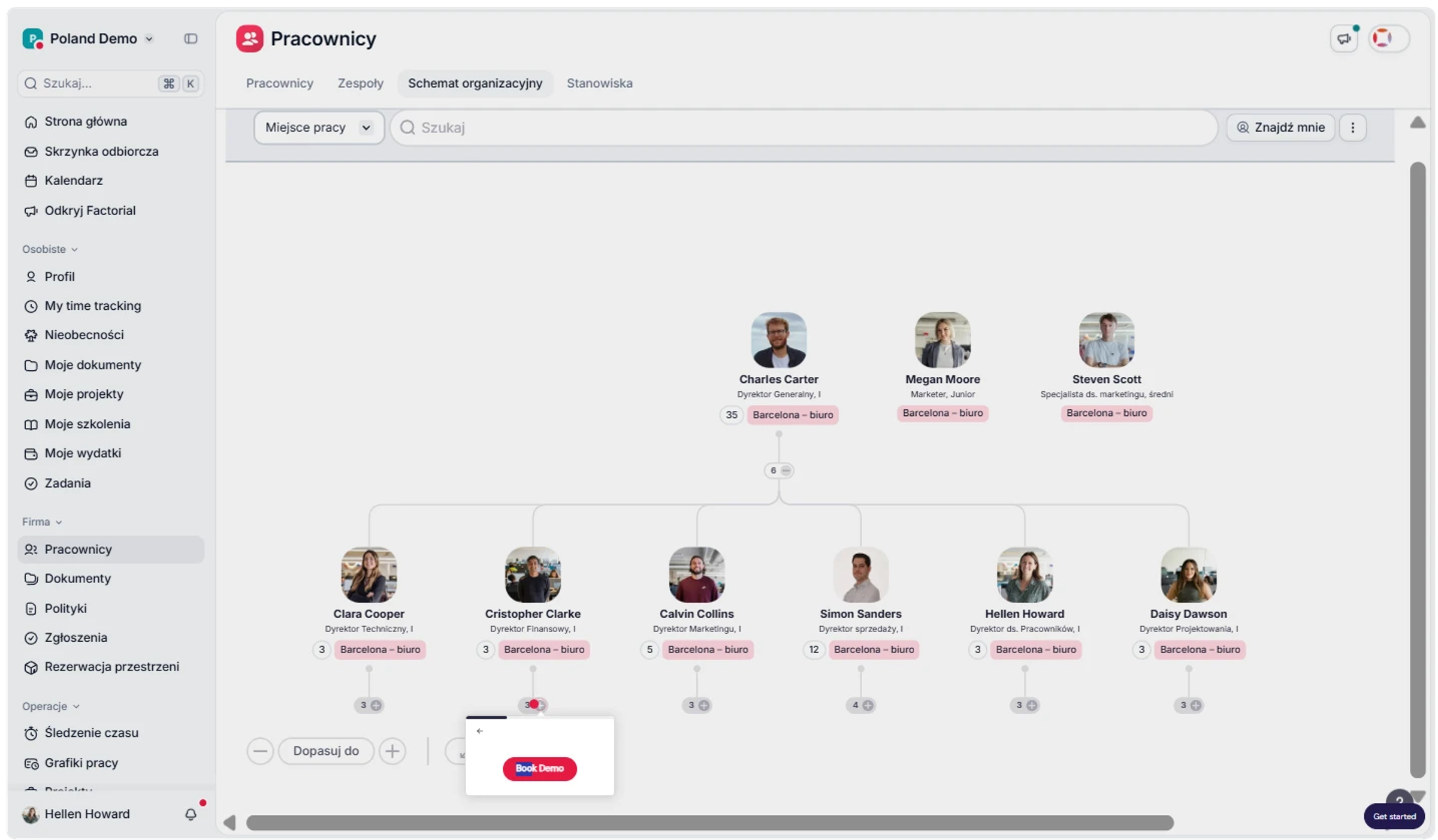Switch to the Pracownicy tab
The width and height of the screenshot is (1438, 840).
(280, 83)
